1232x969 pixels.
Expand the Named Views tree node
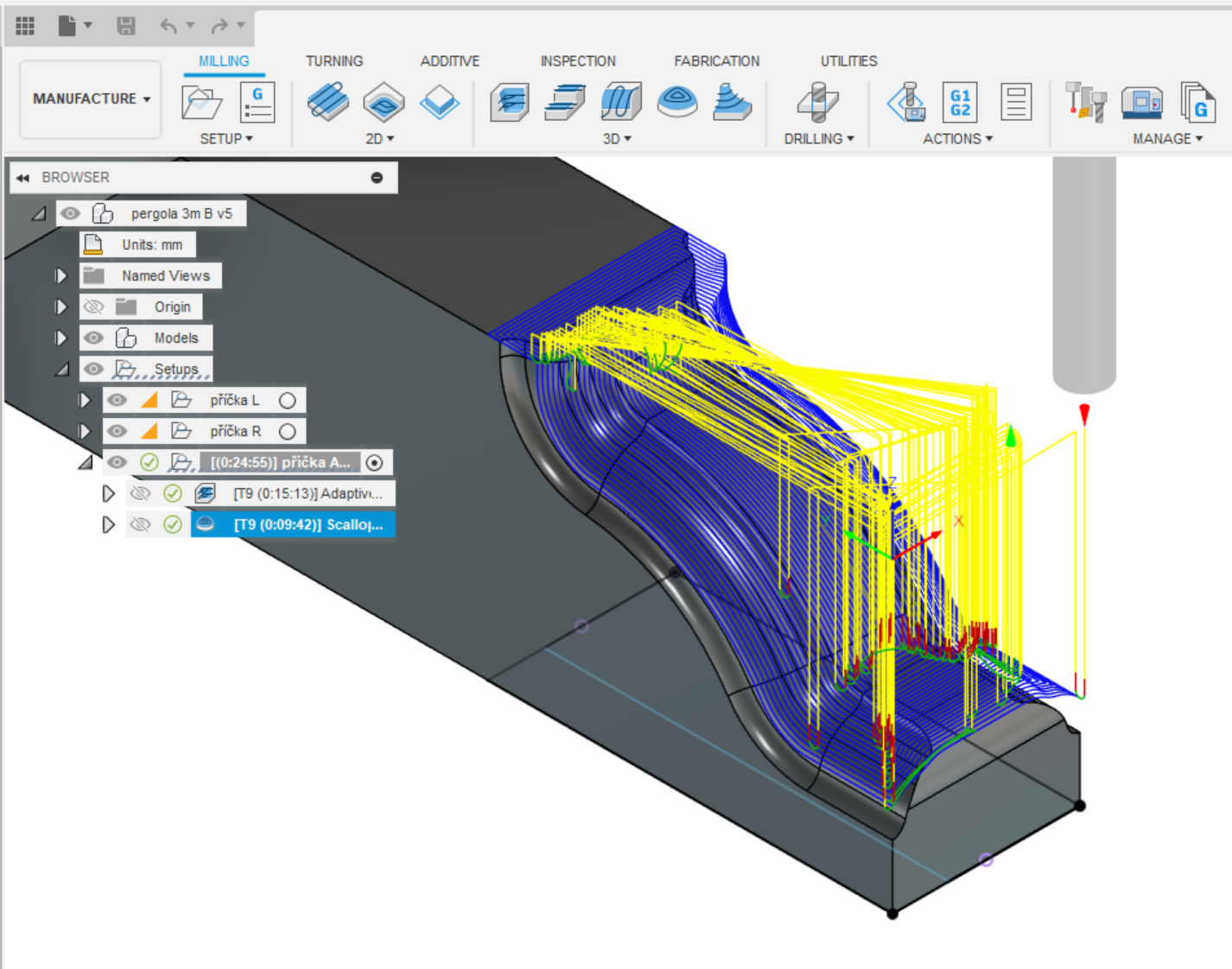click(x=60, y=275)
